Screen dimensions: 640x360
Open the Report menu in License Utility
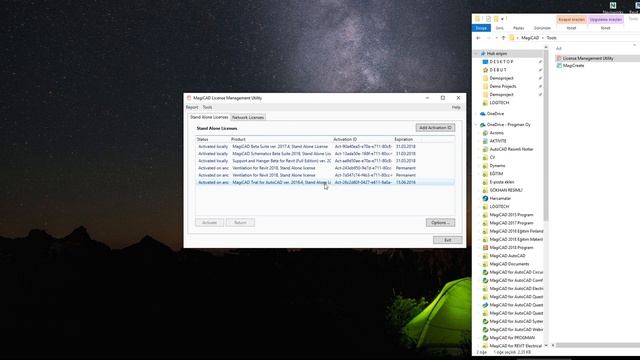point(192,107)
